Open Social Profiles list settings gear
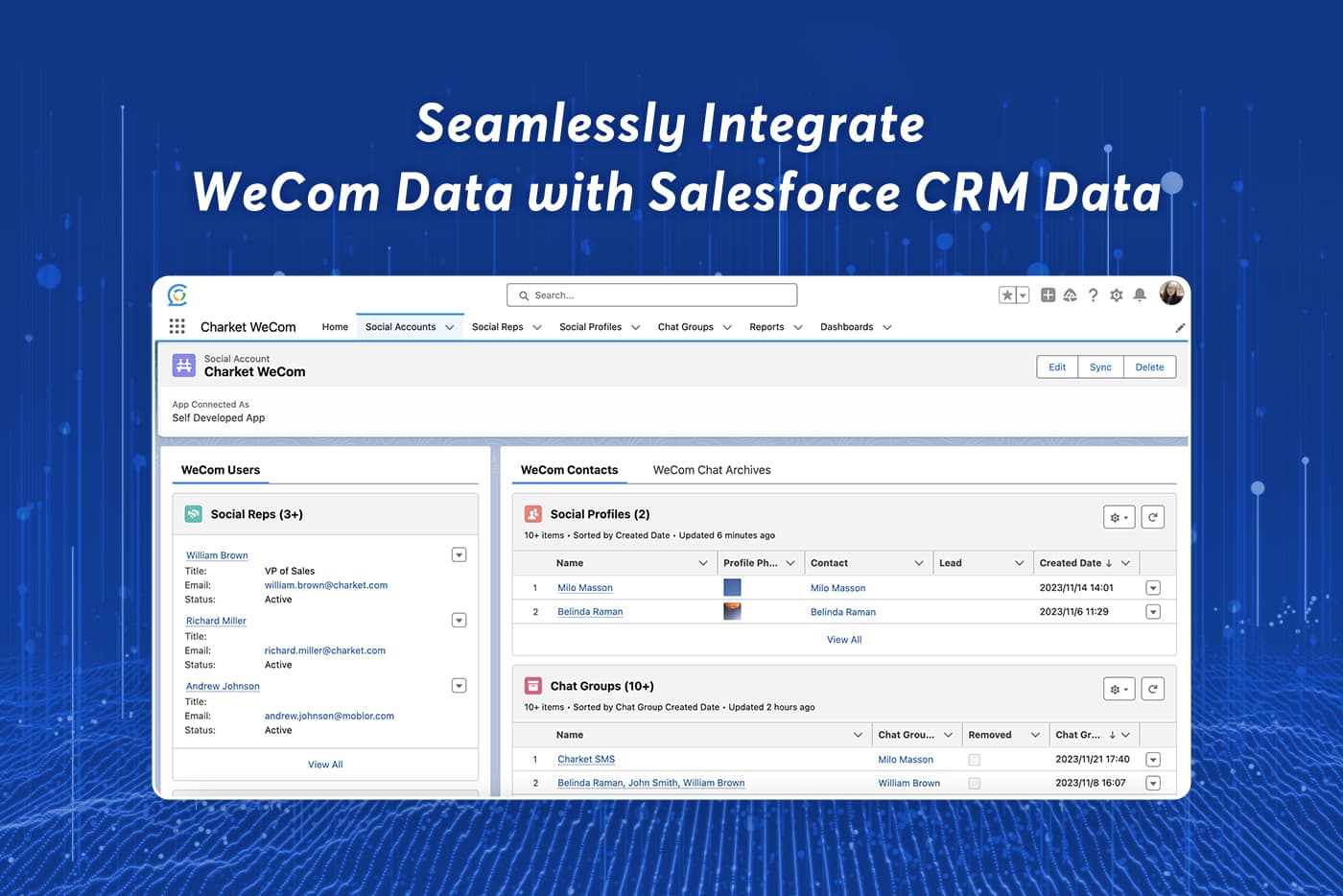 click(x=1119, y=517)
